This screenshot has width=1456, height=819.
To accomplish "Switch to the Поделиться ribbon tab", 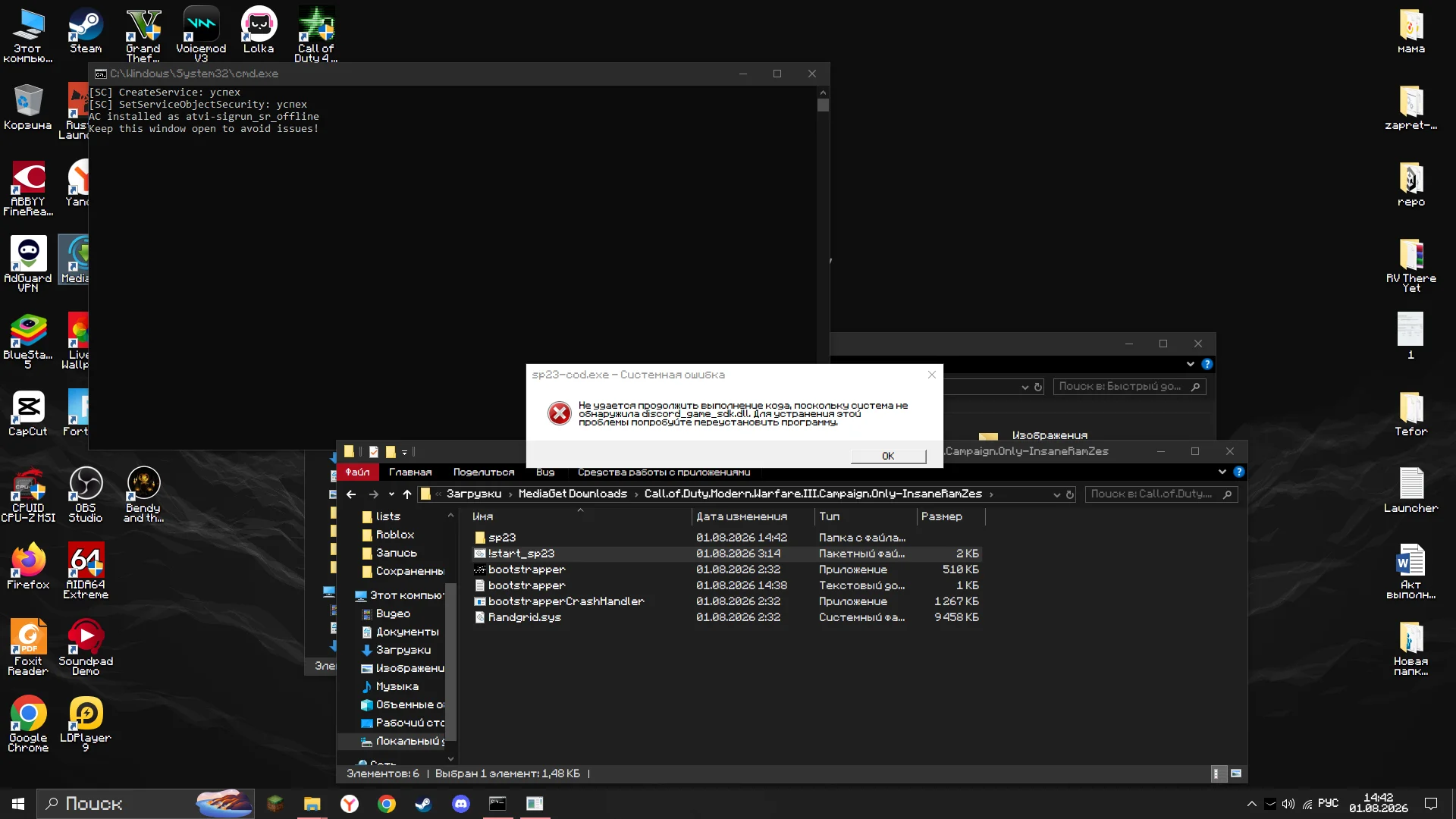I will click(x=484, y=472).
